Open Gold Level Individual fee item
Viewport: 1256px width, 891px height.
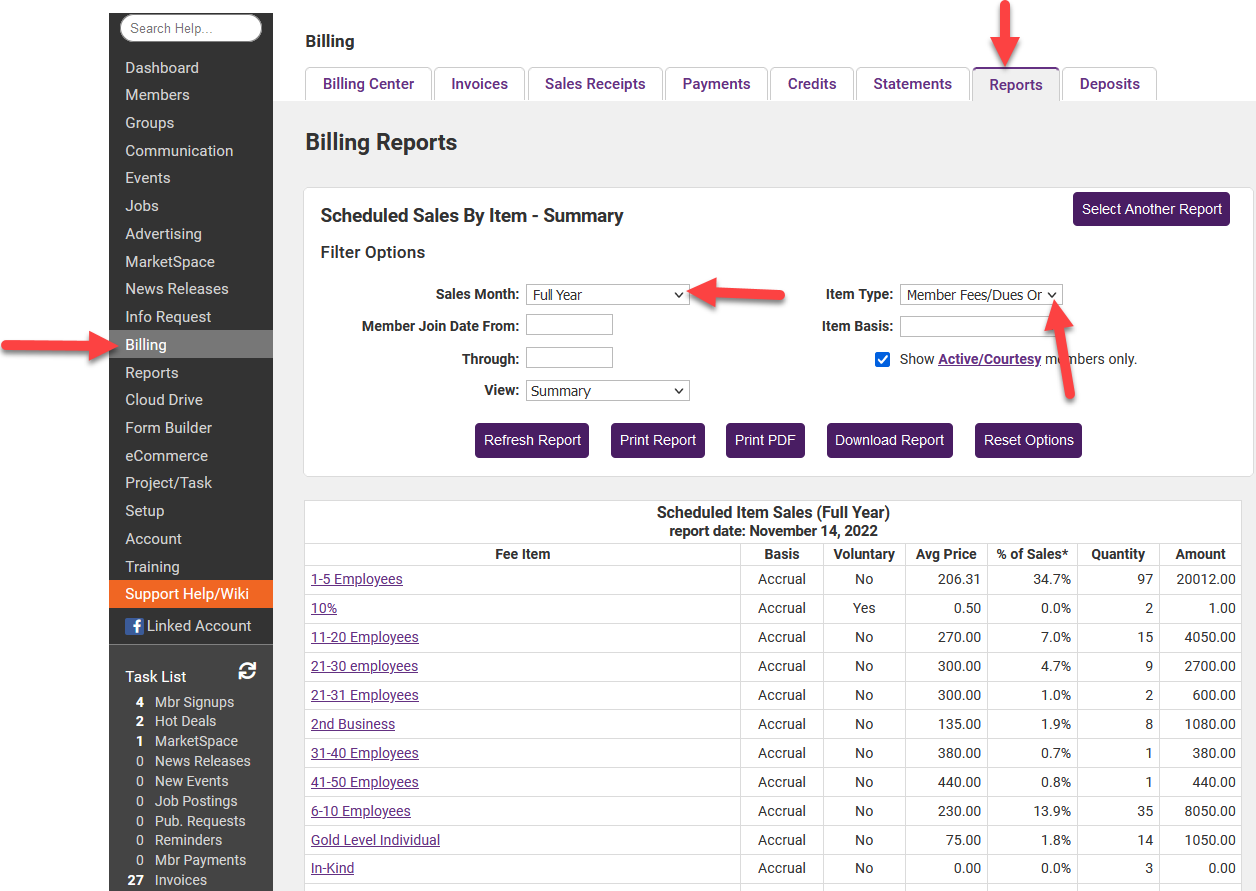[375, 840]
